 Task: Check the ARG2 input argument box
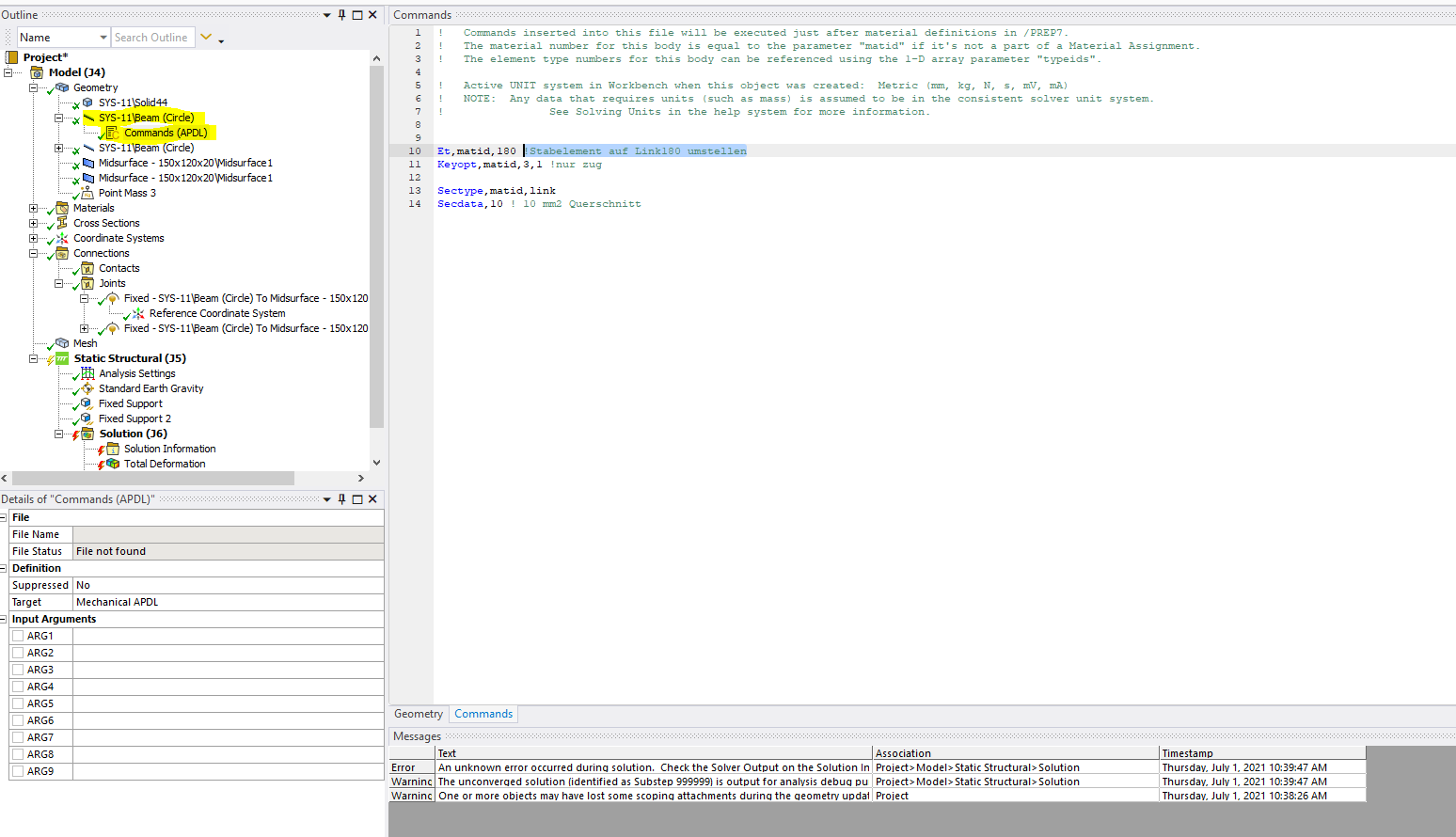pos(18,653)
